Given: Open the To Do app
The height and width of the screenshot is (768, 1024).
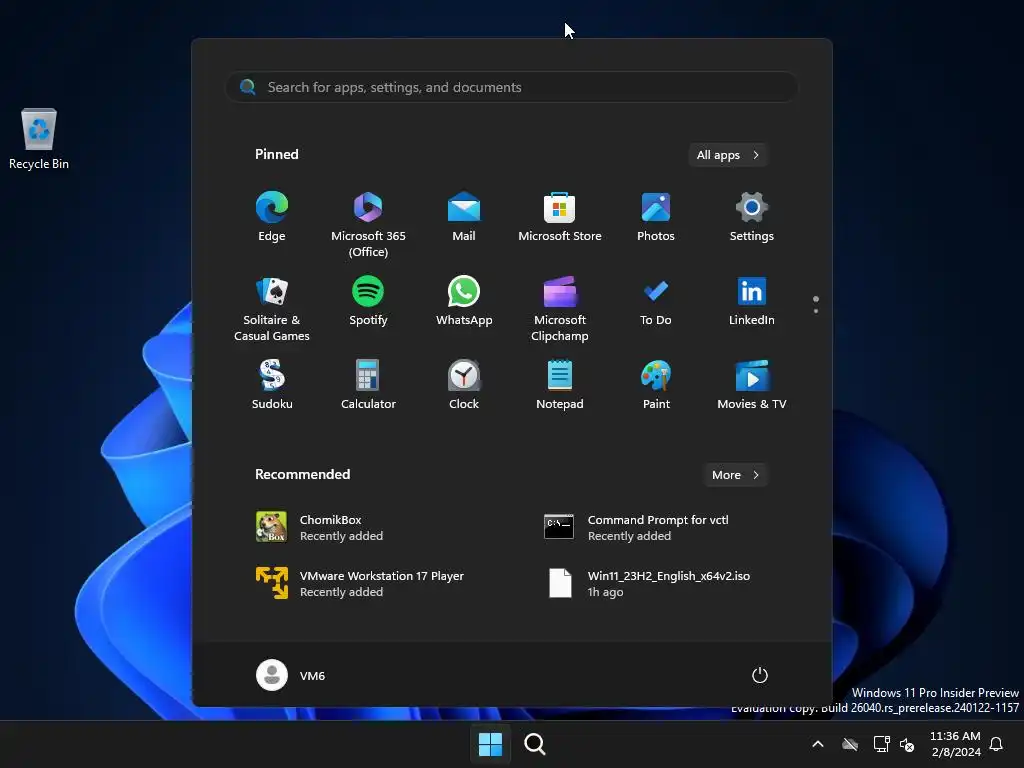Looking at the screenshot, I should pos(656,302).
